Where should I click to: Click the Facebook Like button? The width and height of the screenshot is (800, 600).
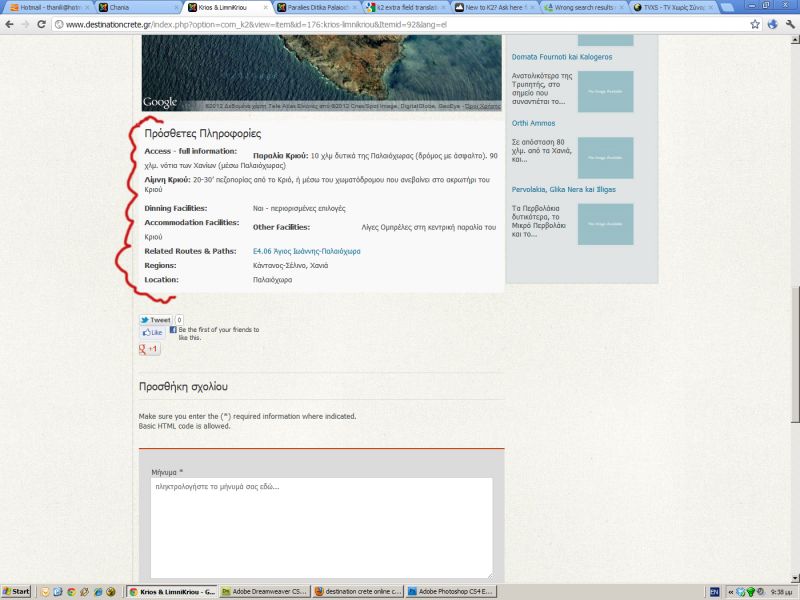point(152,332)
